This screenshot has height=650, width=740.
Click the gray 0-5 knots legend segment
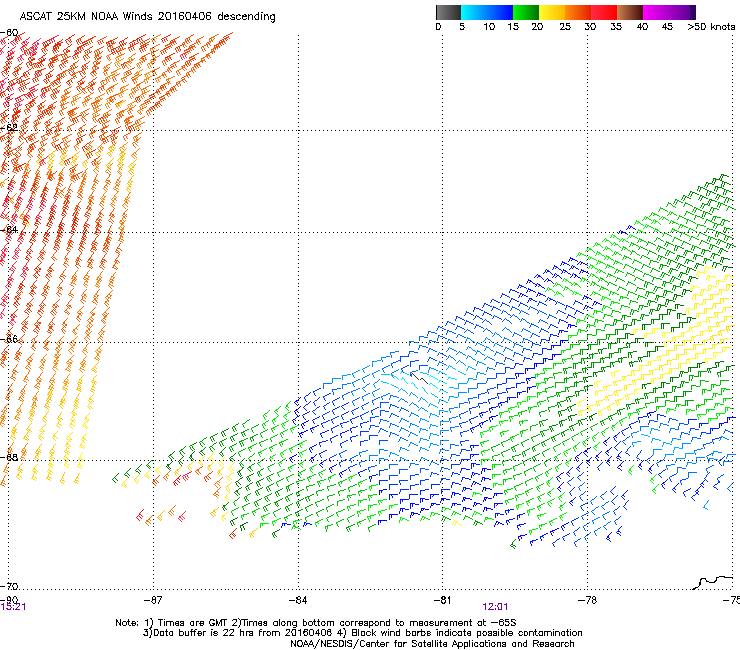coord(448,12)
